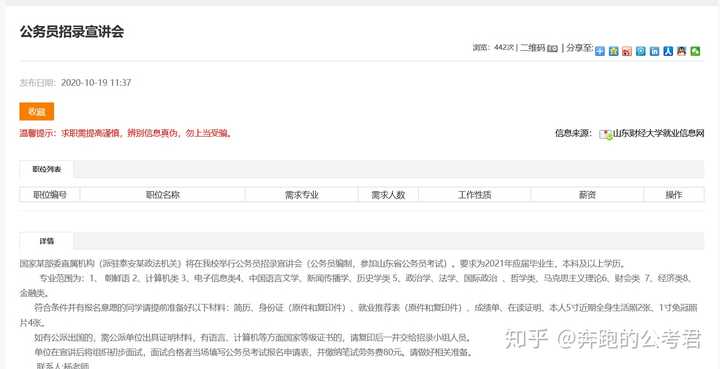Click the orange 收藏 button
This screenshot has height=369, width=720.
click(37, 112)
